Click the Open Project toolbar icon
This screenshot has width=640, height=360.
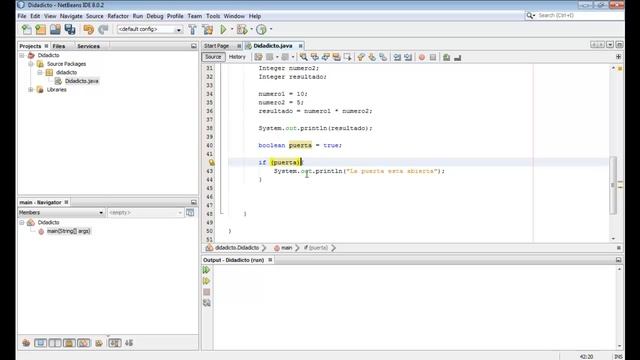click(55, 29)
